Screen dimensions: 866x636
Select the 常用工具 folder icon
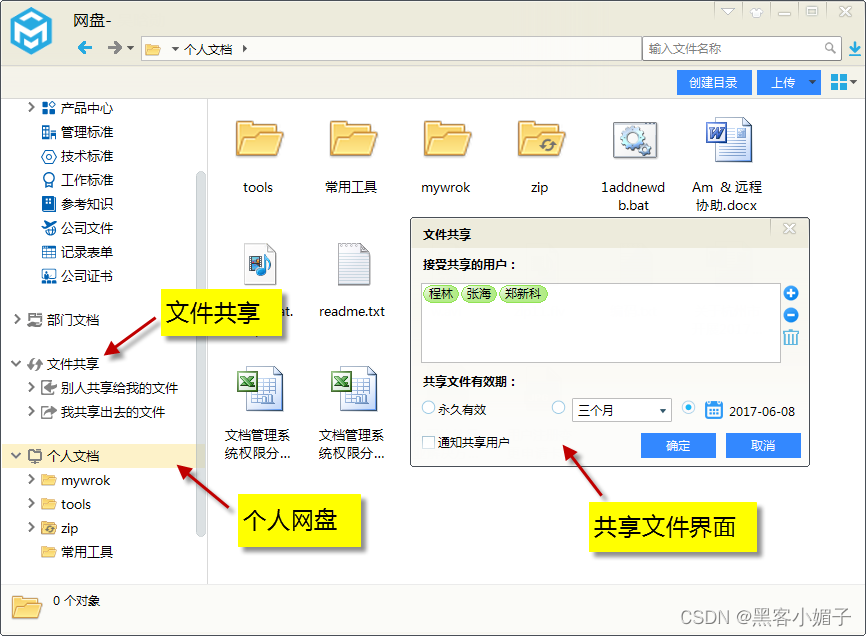point(352,139)
